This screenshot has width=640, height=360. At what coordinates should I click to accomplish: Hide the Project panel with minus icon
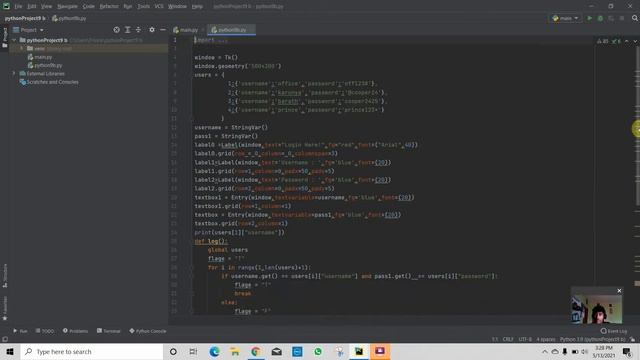[163, 30]
